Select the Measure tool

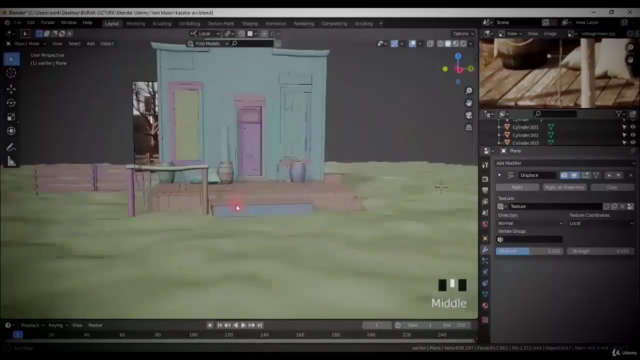pos(11,162)
